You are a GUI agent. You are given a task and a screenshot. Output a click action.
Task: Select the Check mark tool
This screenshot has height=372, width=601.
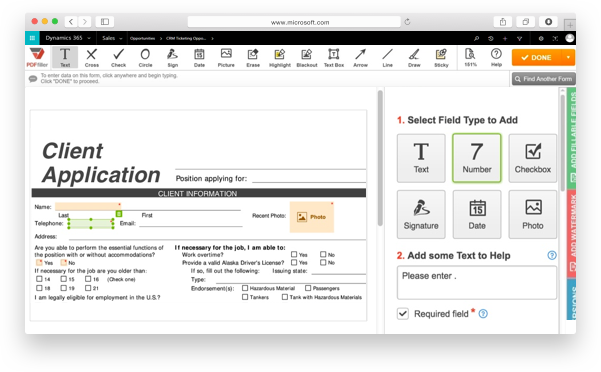118,57
